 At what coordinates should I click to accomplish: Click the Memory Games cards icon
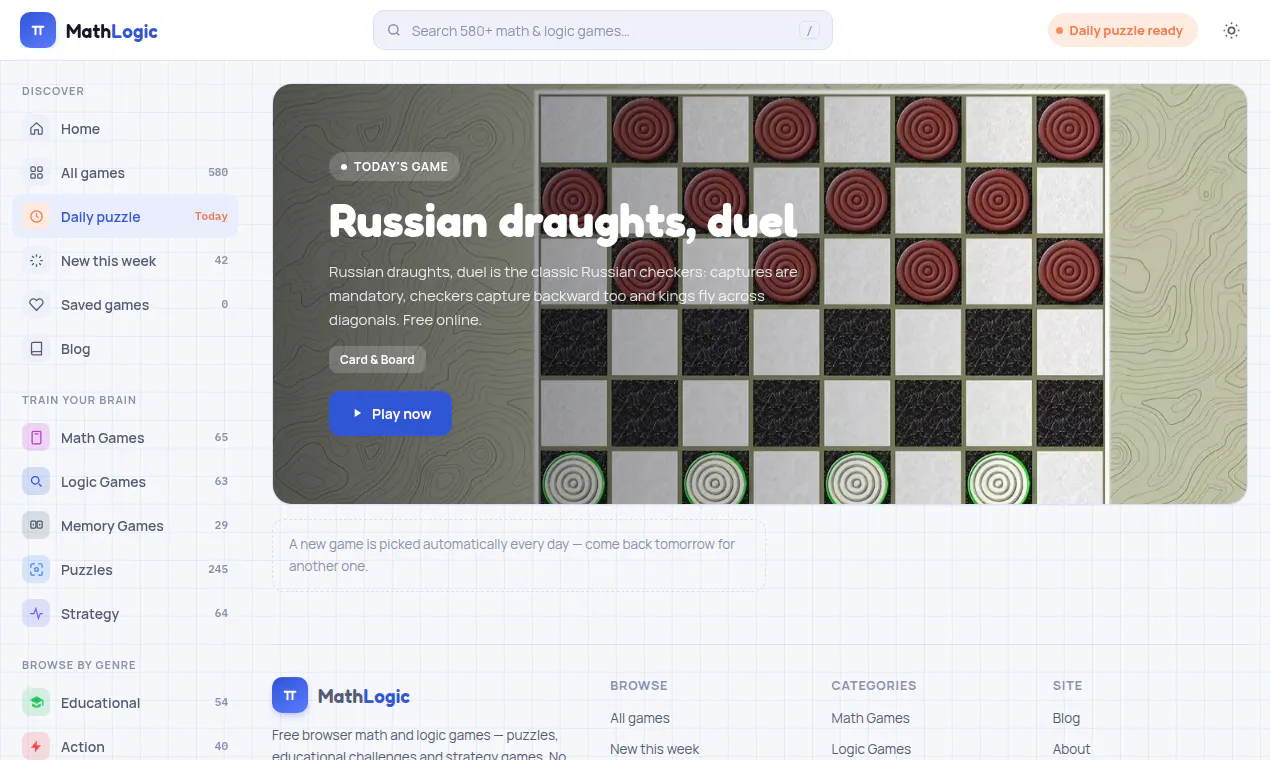click(37, 526)
